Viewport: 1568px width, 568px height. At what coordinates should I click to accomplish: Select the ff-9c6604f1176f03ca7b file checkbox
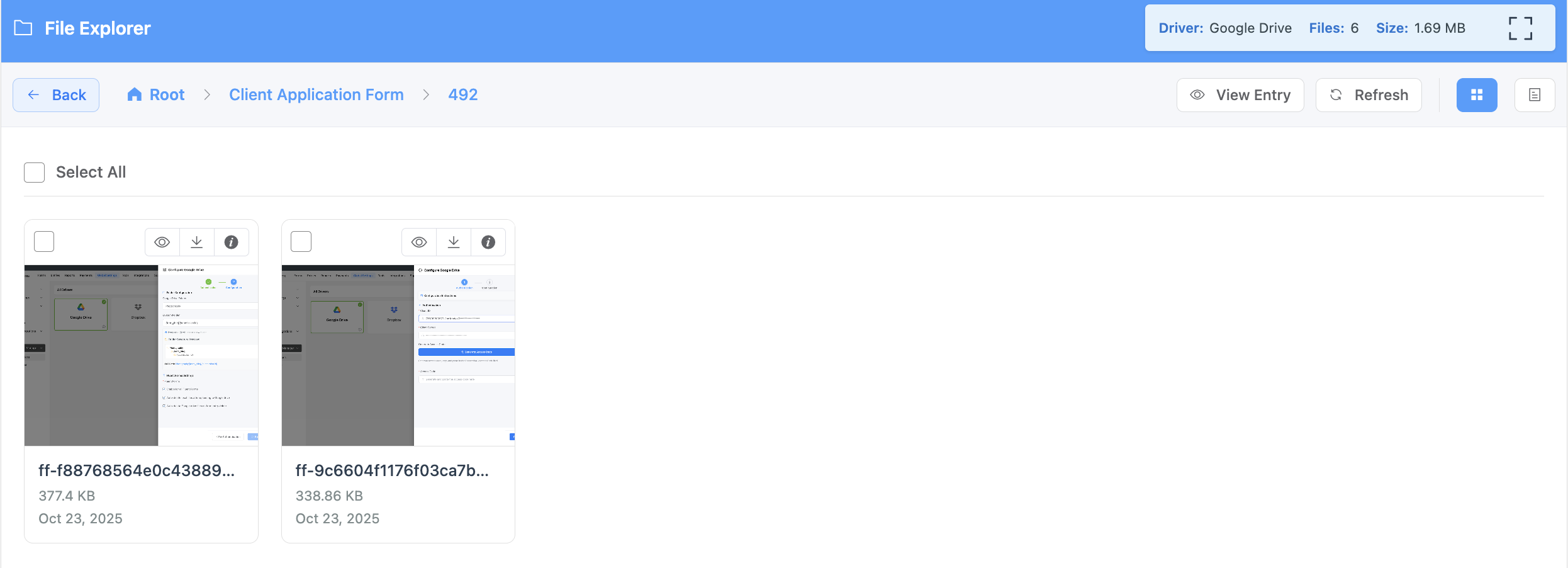click(301, 242)
